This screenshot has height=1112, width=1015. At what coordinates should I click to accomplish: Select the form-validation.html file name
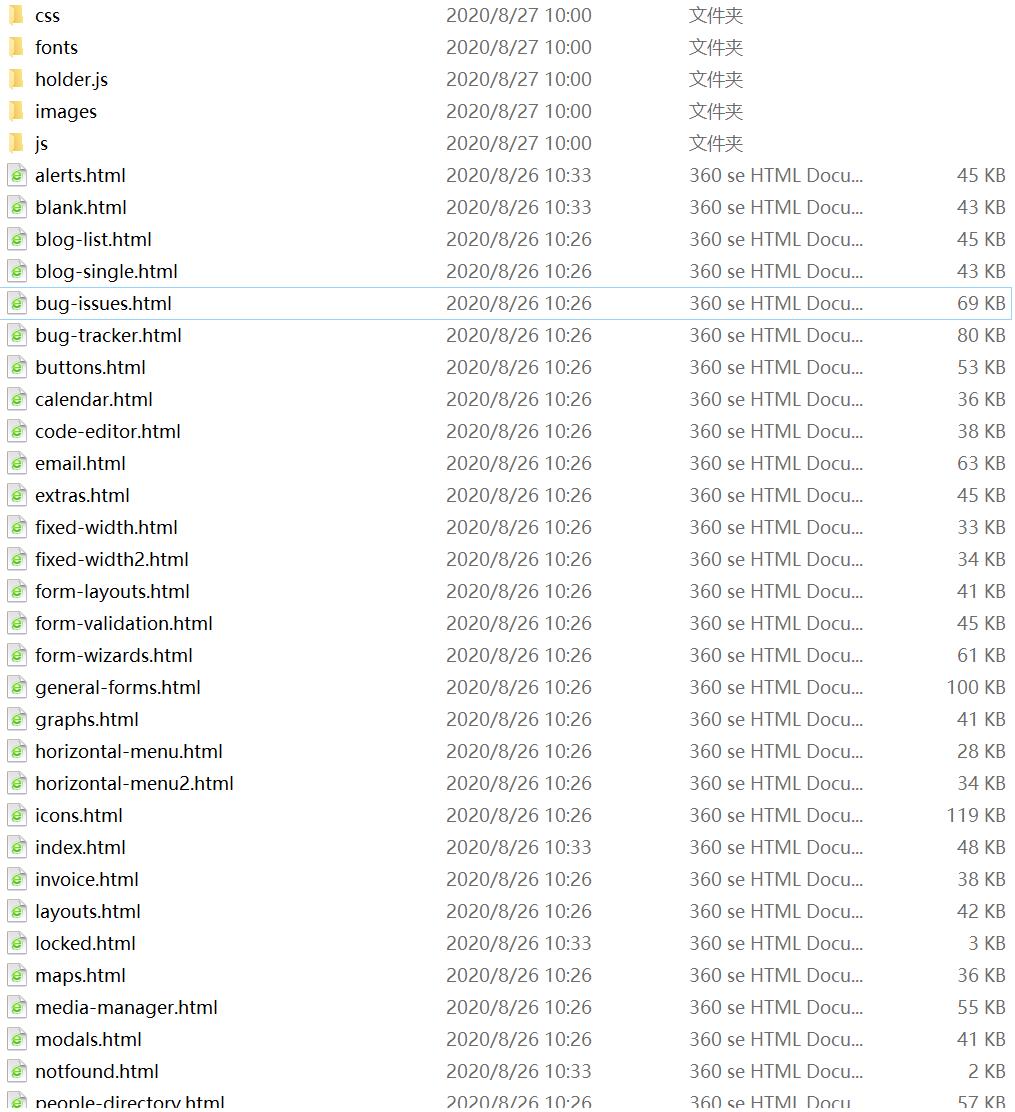[124, 624]
